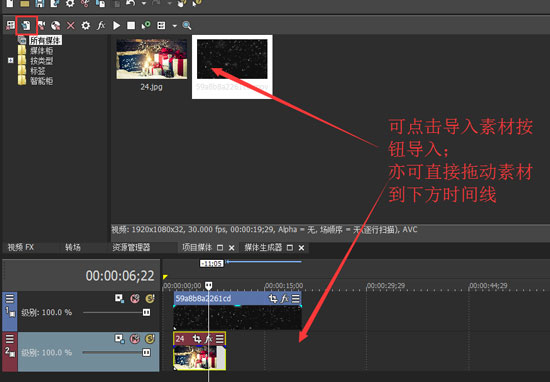Mute video track 1
The height and width of the screenshot is (382, 550).
pos(135,299)
